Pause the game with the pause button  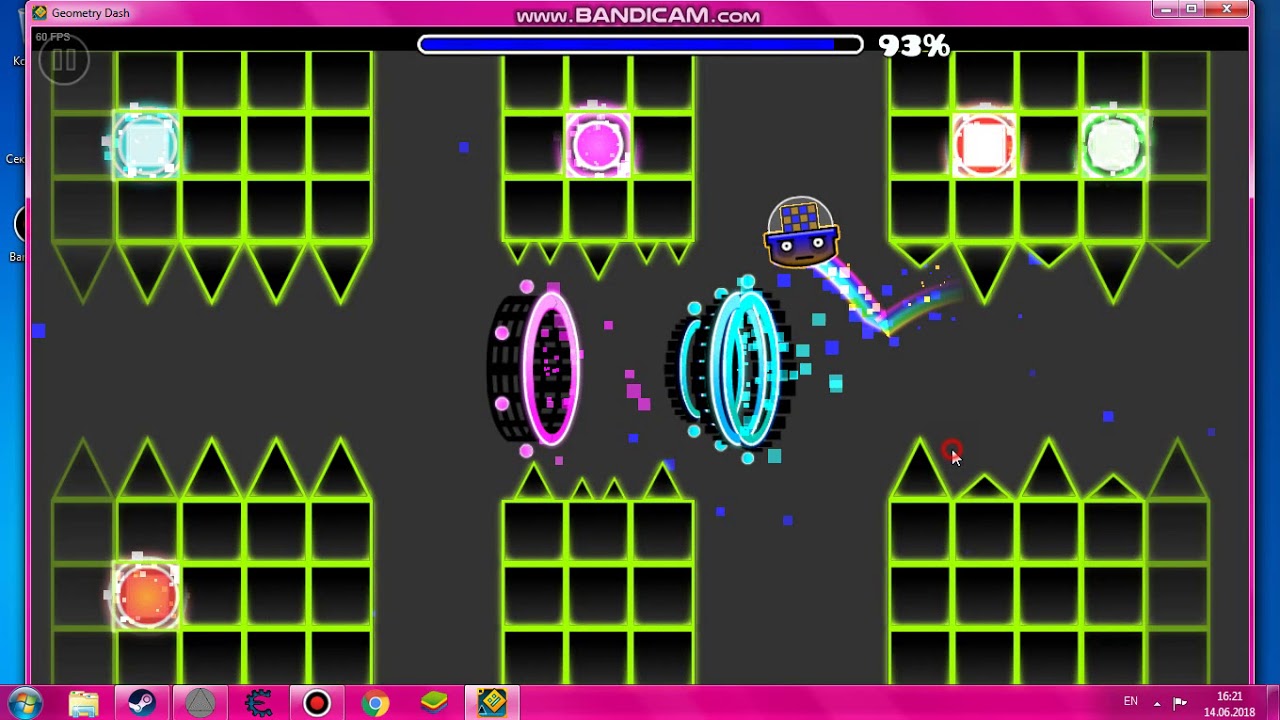(x=64, y=61)
